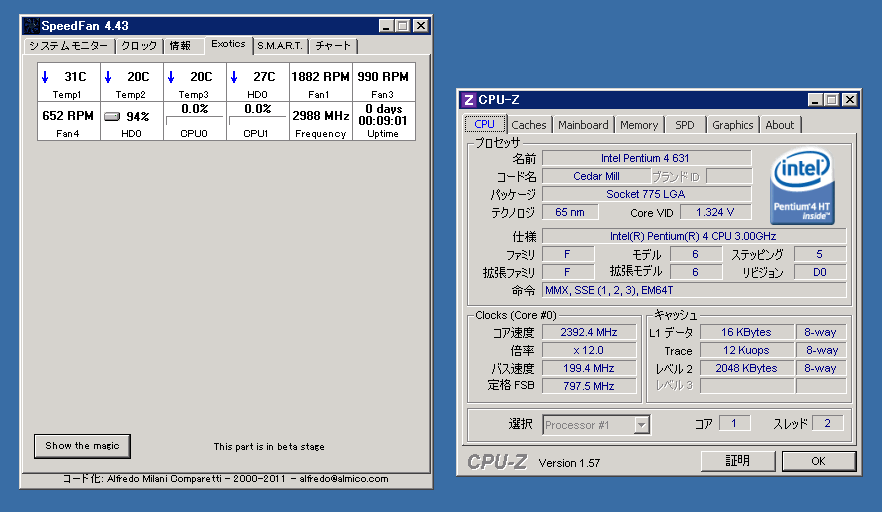Click the 797.5 MHz rated FSB value
Image resolution: width=882 pixels, height=512 pixels.
click(x=589, y=386)
